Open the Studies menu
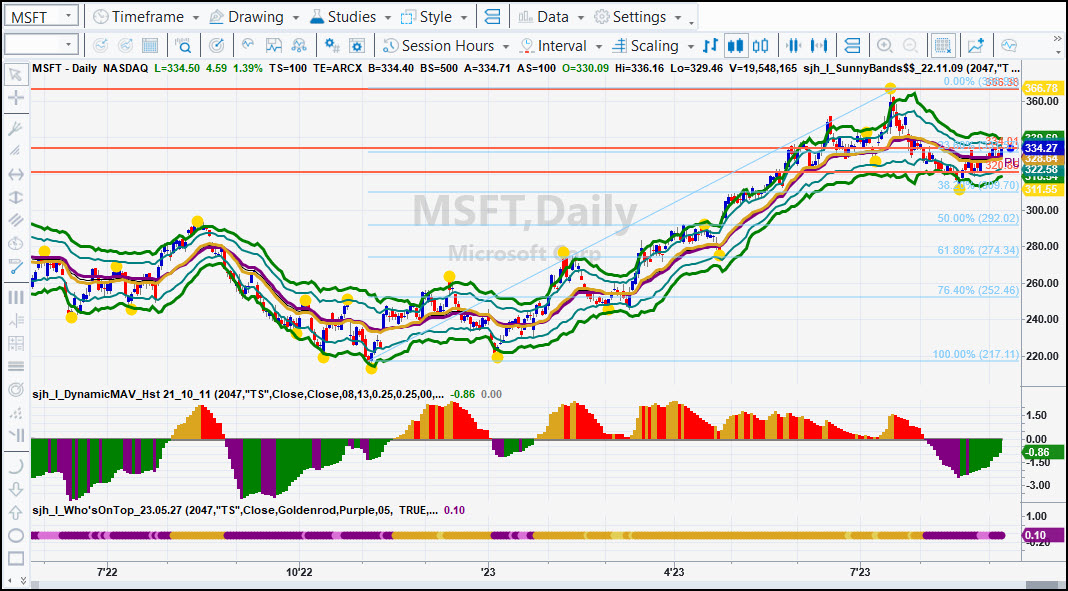The image size is (1068, 591). tap(342, 16)
